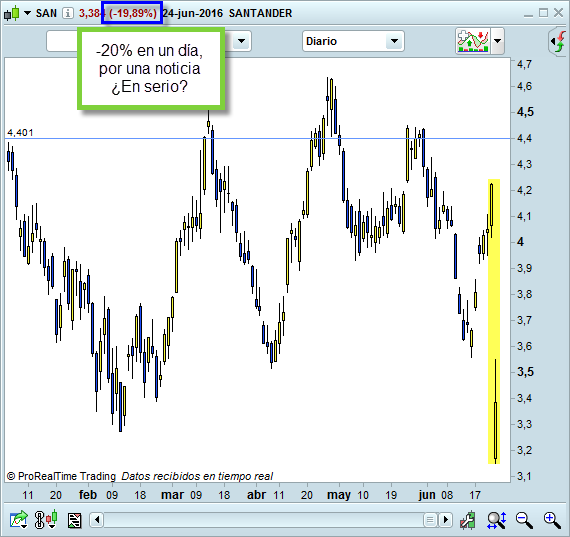
Task: Click the list properties icon at bottom
Action: click(x=75, y=520)
